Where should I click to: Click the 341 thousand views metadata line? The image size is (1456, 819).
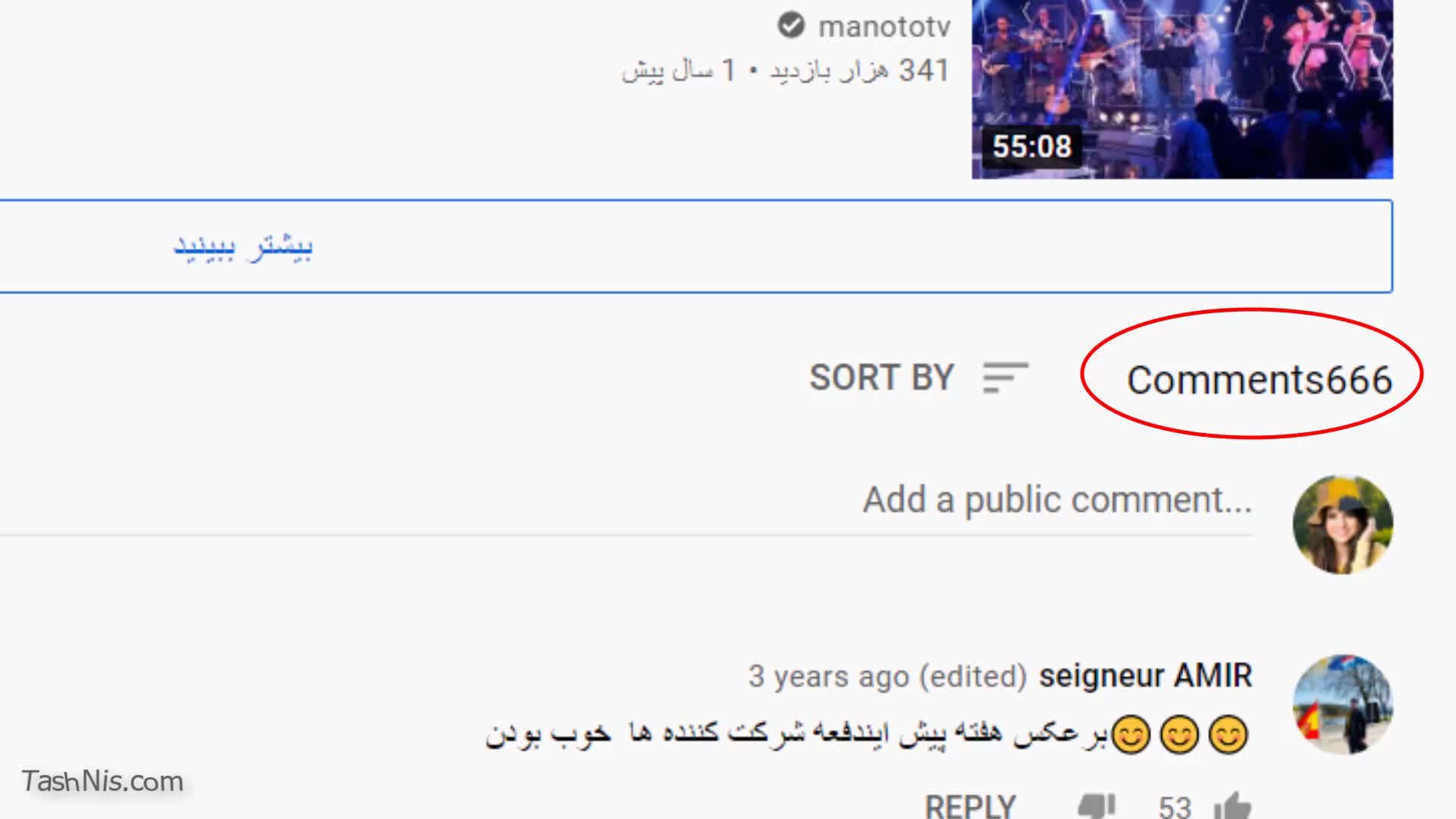(786, 71)
